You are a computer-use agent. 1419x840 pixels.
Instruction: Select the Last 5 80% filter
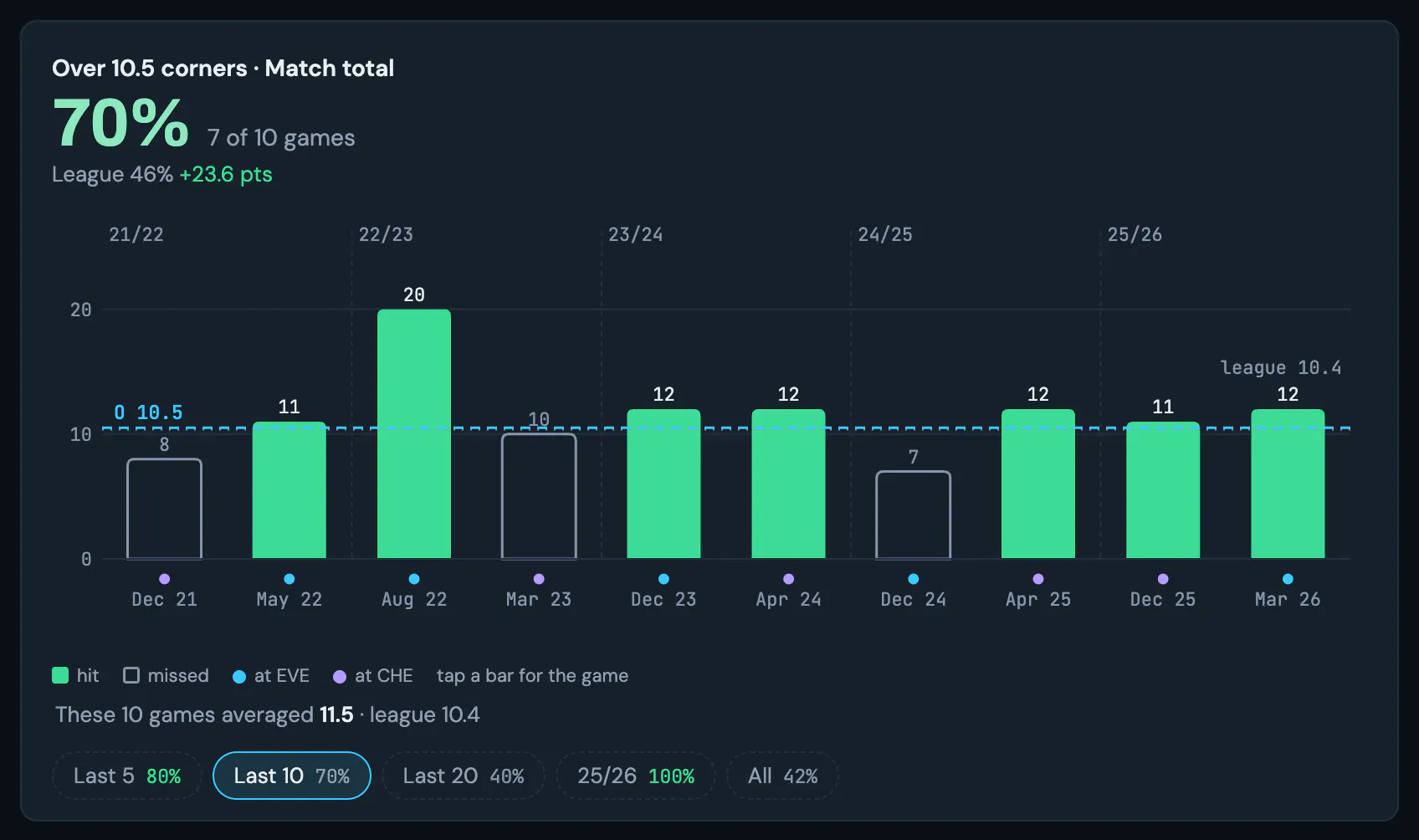[x=126, y=776]
